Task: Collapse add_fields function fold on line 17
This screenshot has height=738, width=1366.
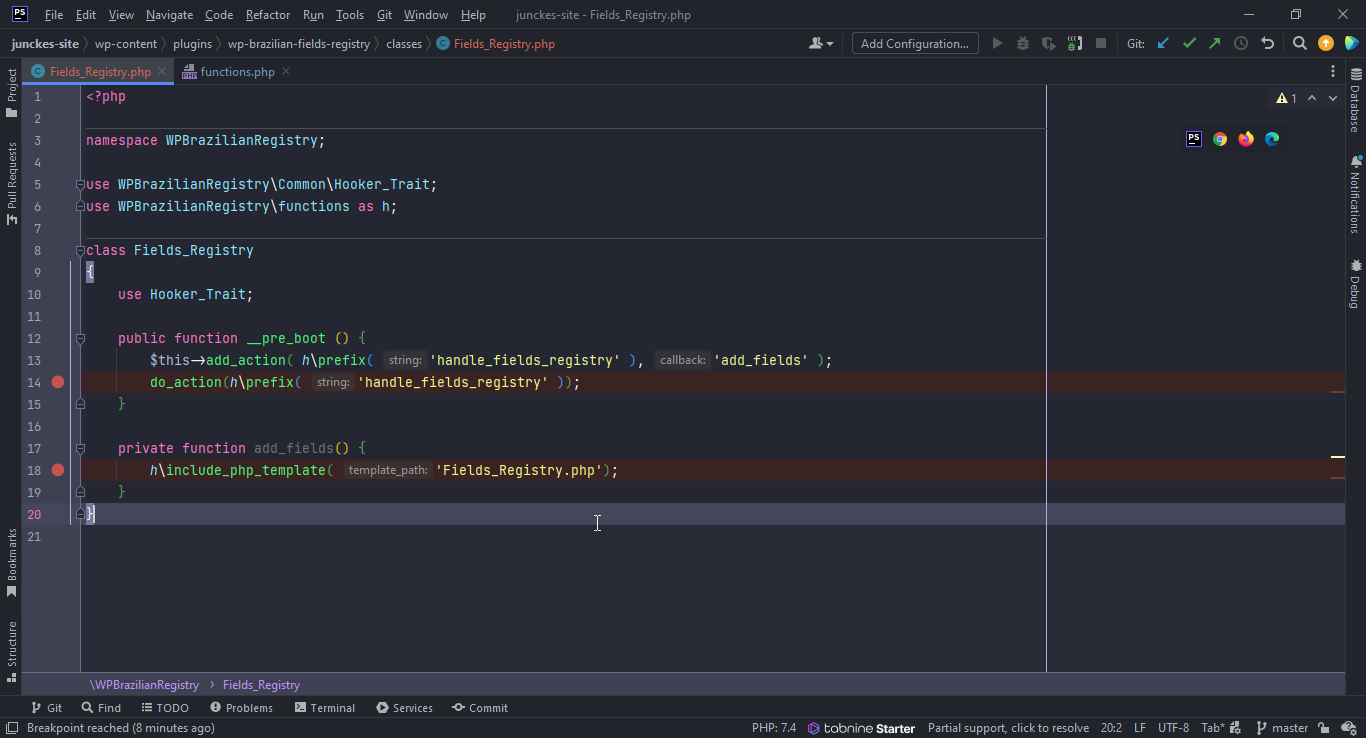Action: click(x=80, y=448)
